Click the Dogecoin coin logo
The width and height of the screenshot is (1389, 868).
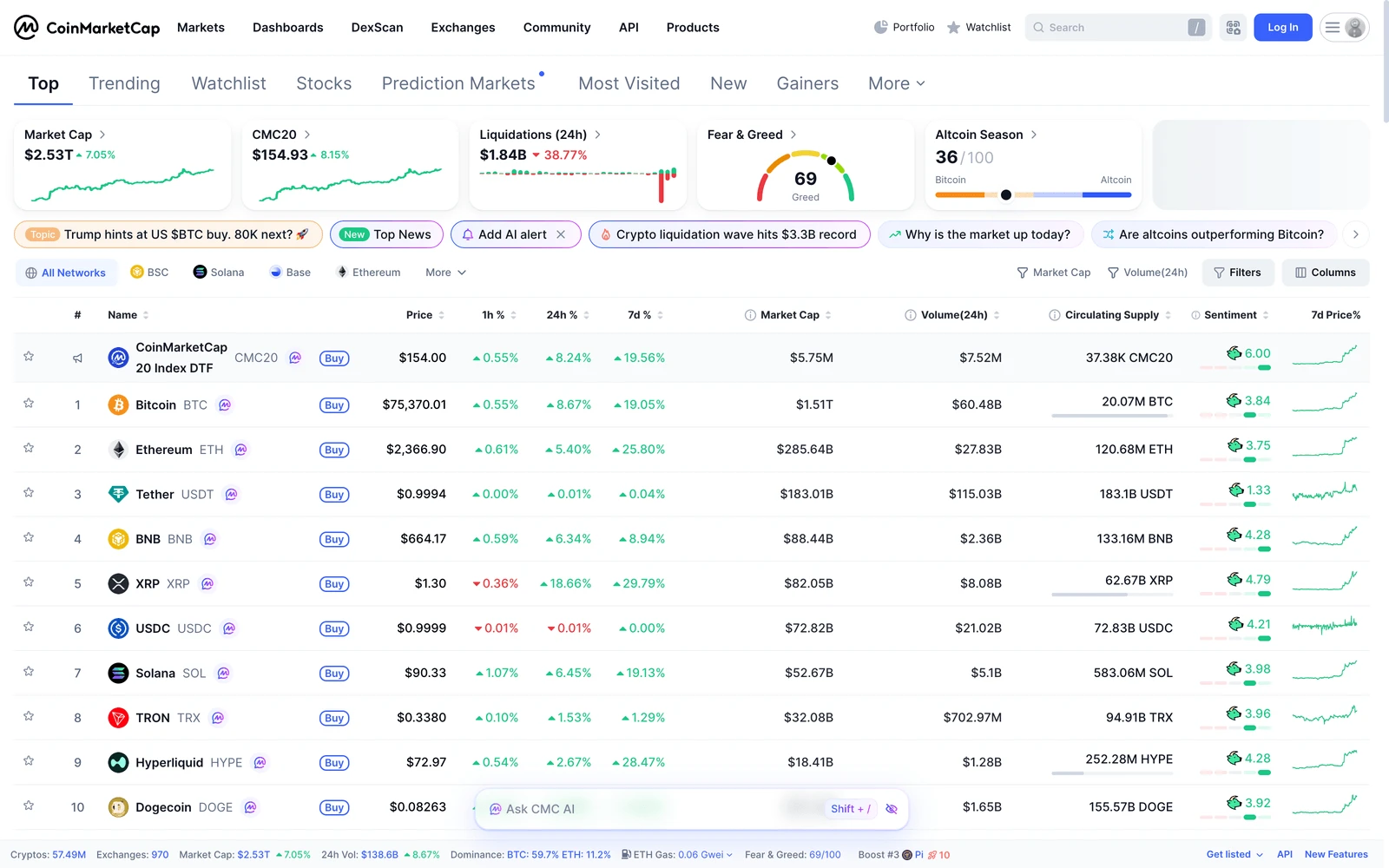118,807
